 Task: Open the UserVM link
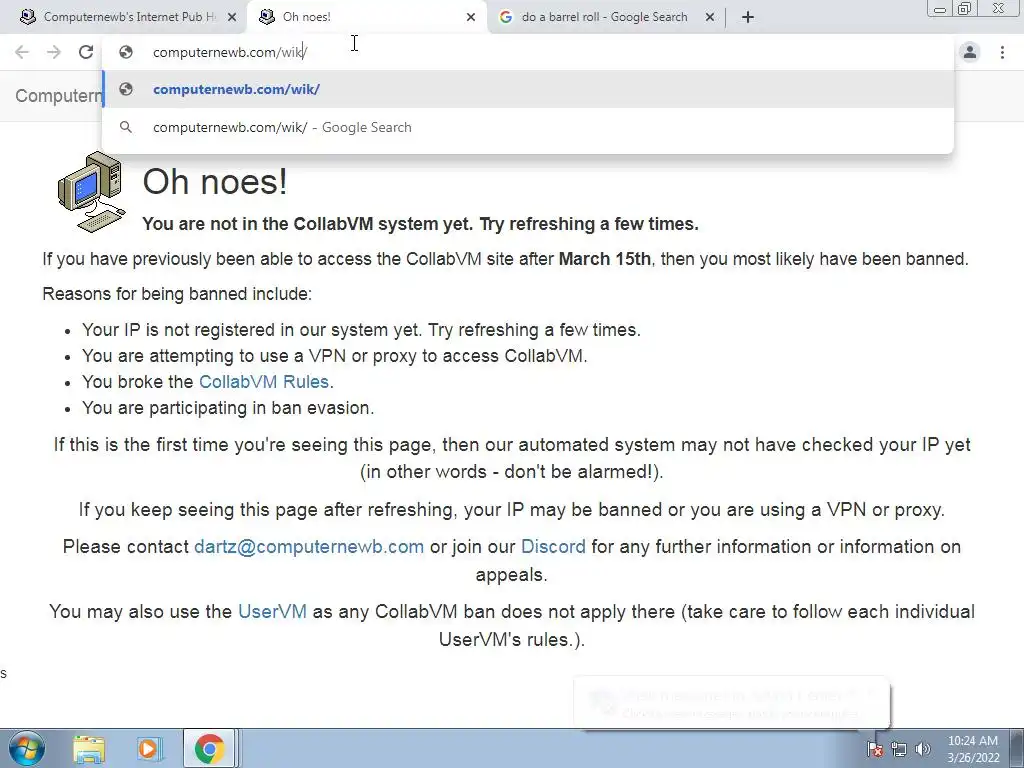[272, 611]
